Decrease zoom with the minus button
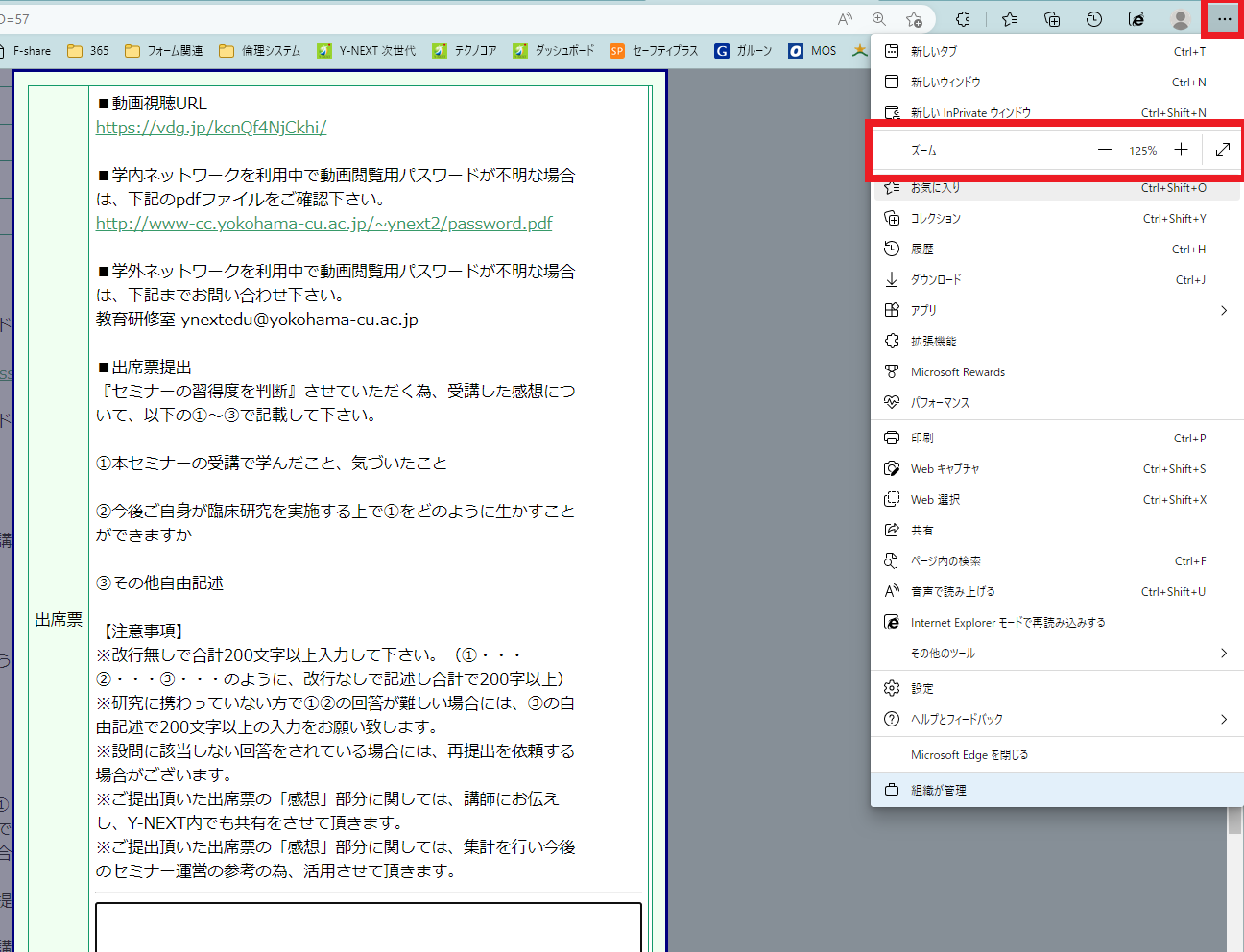Viewport: 1244px width, 952px height. (1105, 150)
